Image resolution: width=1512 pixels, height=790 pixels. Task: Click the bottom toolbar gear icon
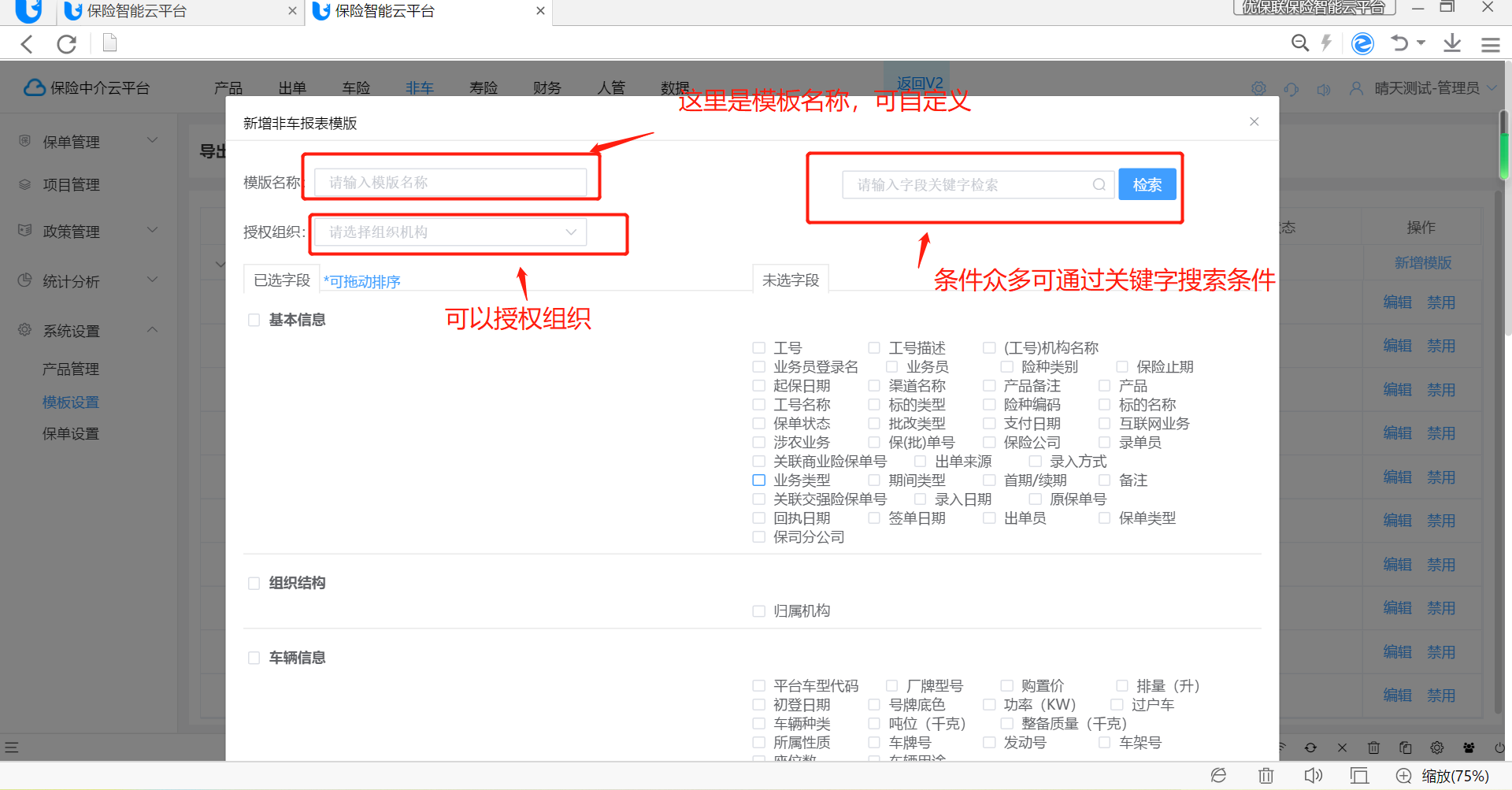pyautogui.click(x=1437, y=747)
